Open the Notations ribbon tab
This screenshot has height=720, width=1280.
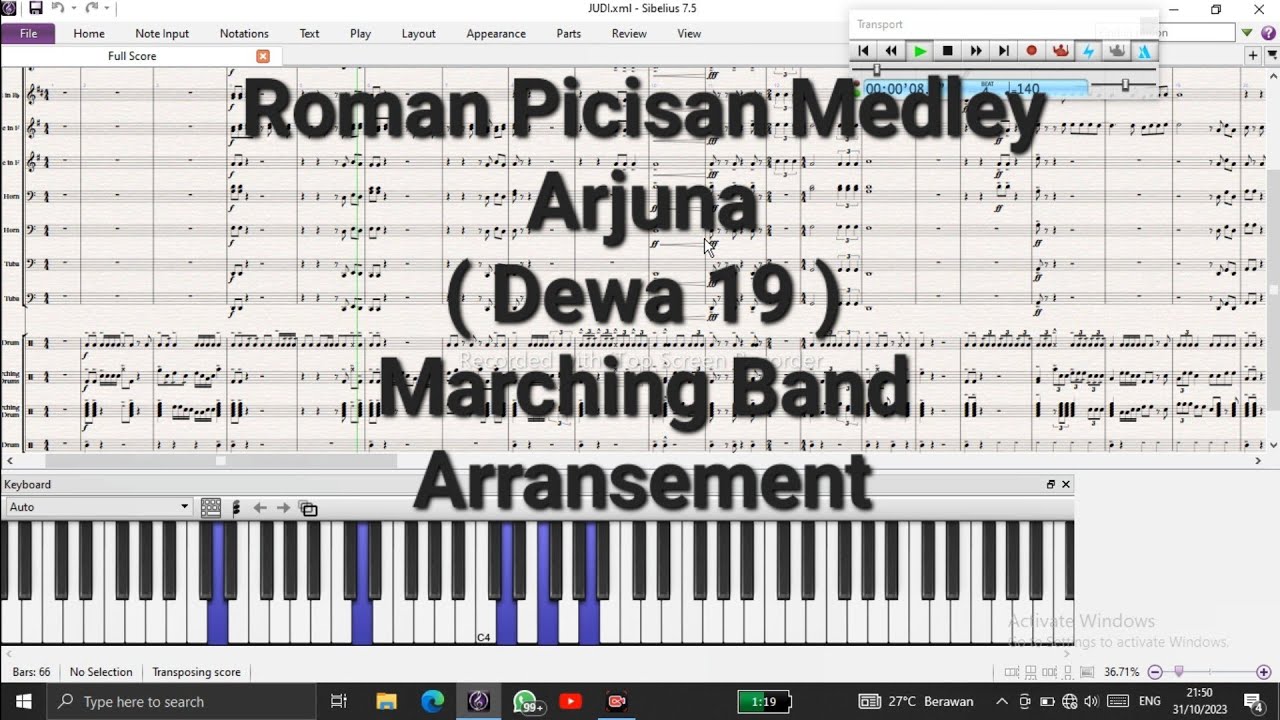pyautogui.click(x=244, y=33)
